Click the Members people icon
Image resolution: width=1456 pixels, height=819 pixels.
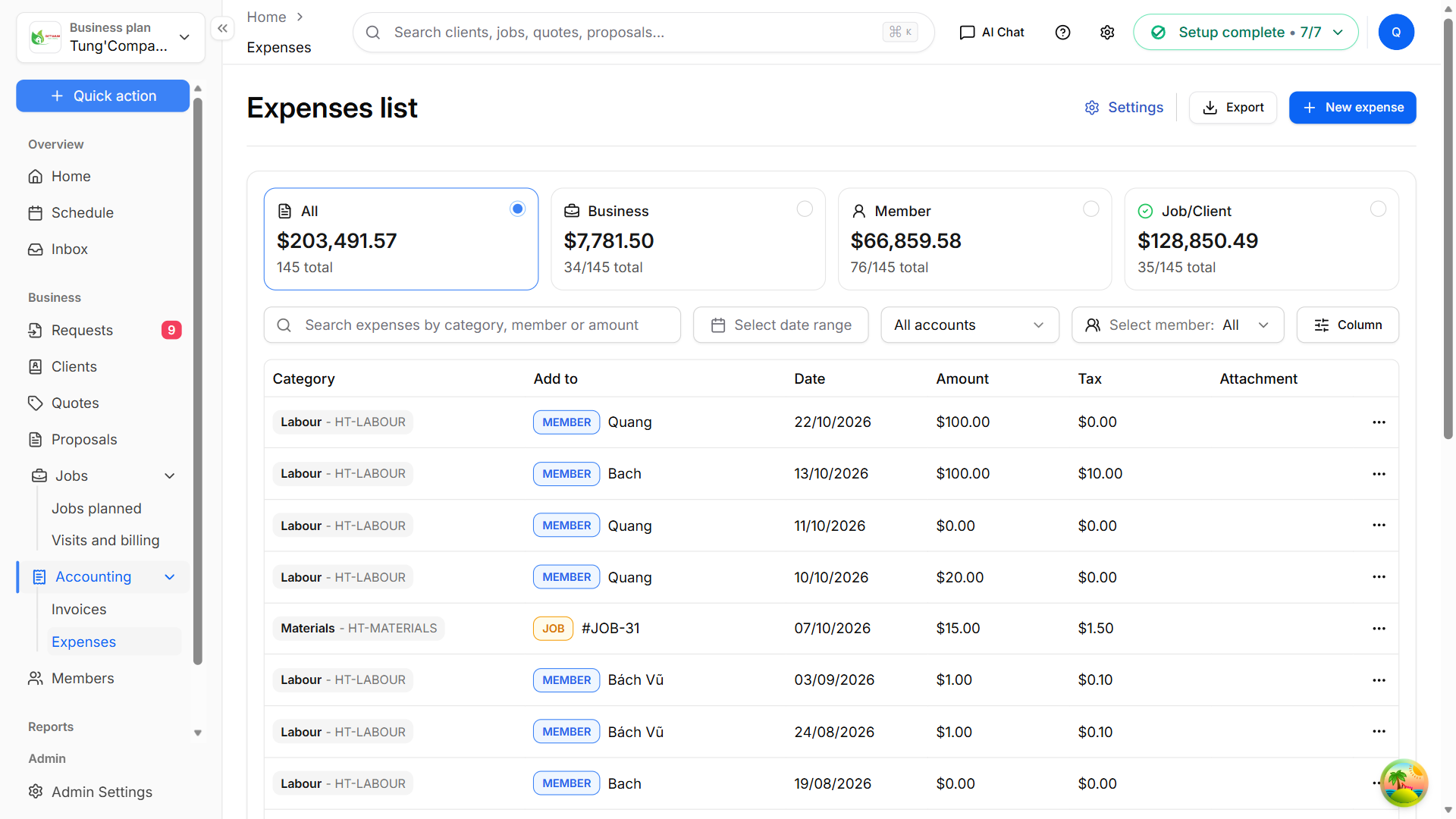(x=36, y=679)
